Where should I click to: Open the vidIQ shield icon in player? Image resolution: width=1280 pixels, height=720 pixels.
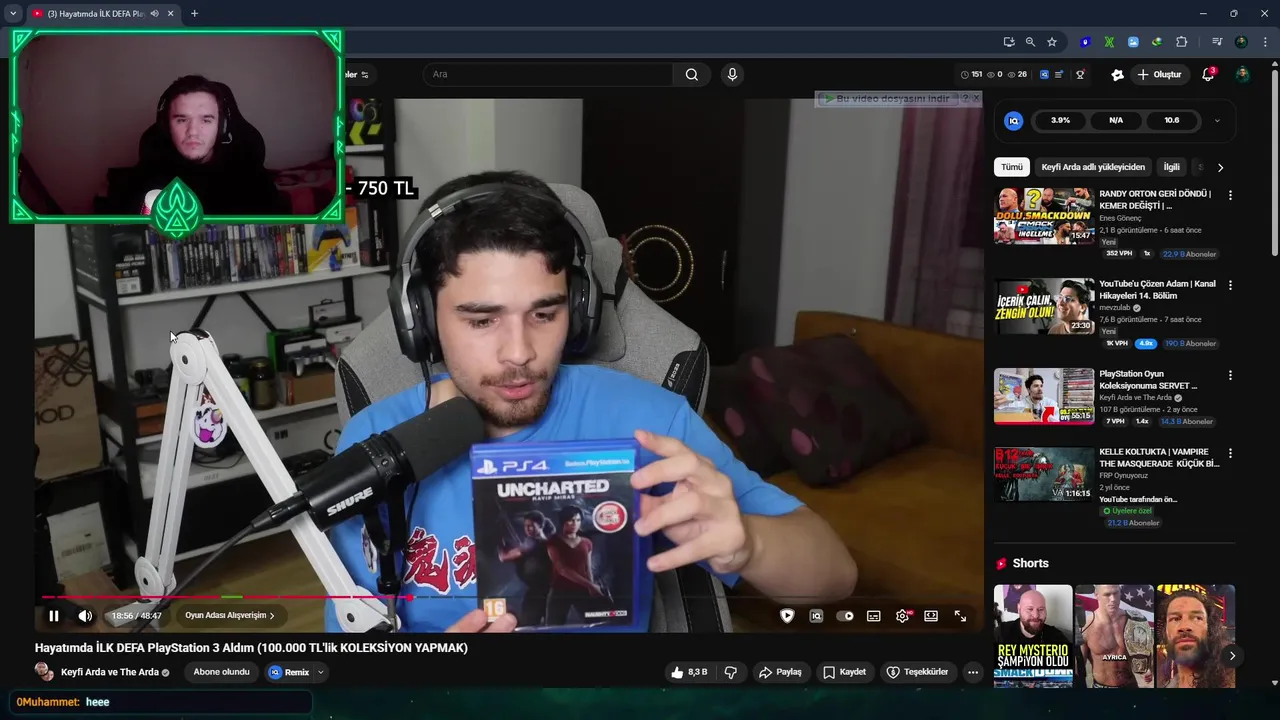[787, 616]
